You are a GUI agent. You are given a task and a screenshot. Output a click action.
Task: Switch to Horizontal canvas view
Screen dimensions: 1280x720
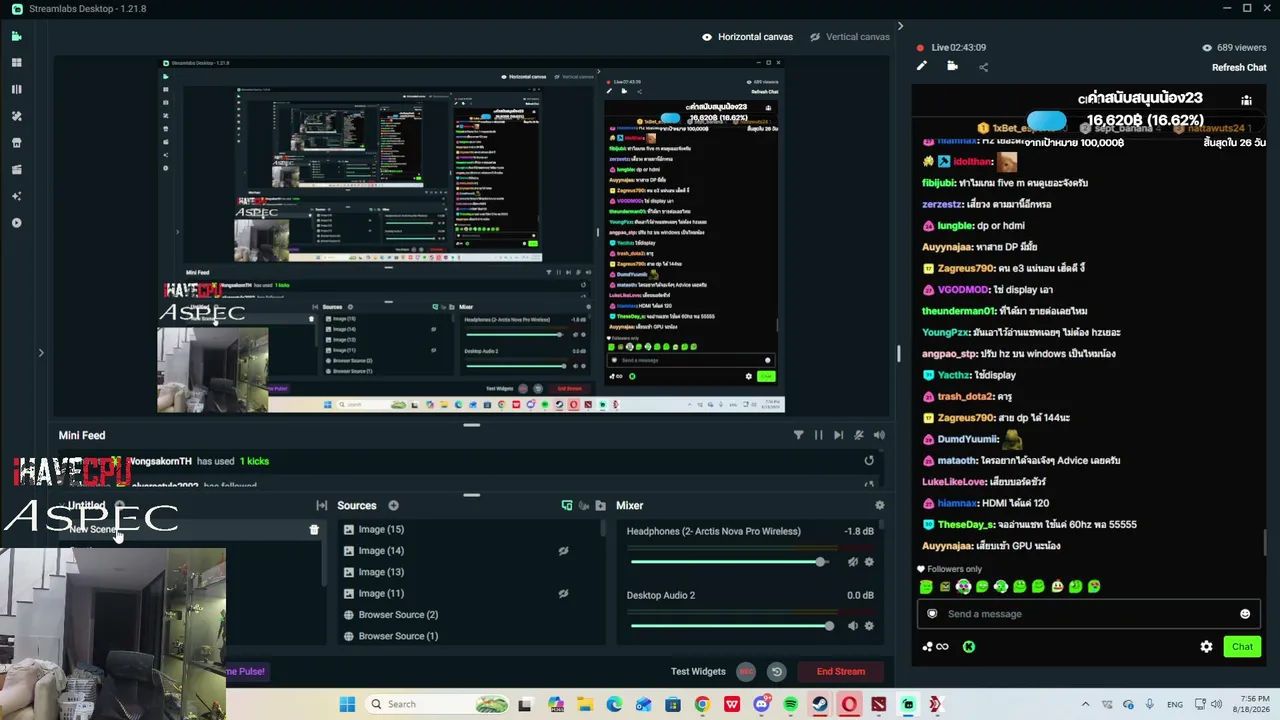(x=747, y=37)
